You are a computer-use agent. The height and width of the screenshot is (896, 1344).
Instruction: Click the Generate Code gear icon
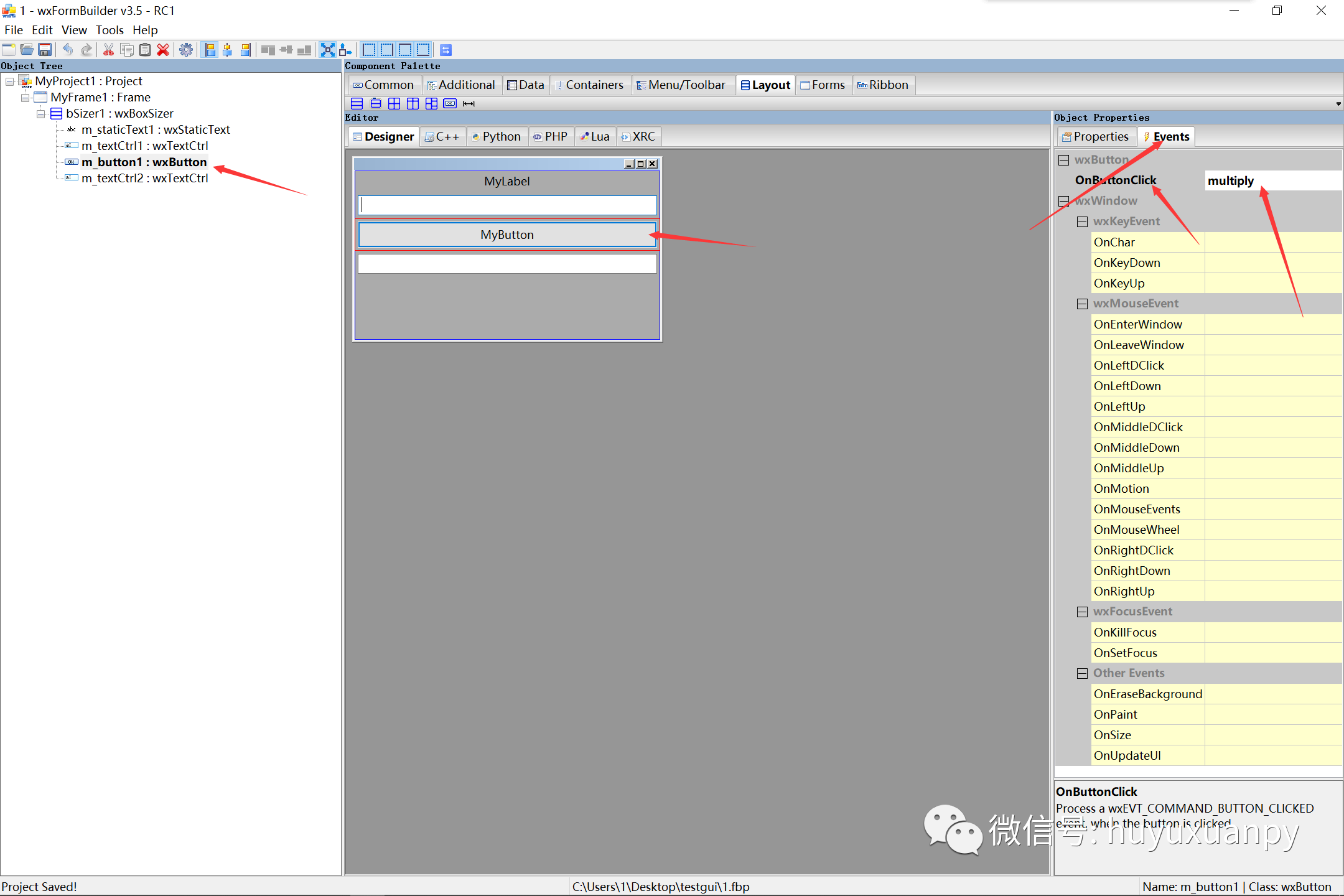tap(186, 50)
